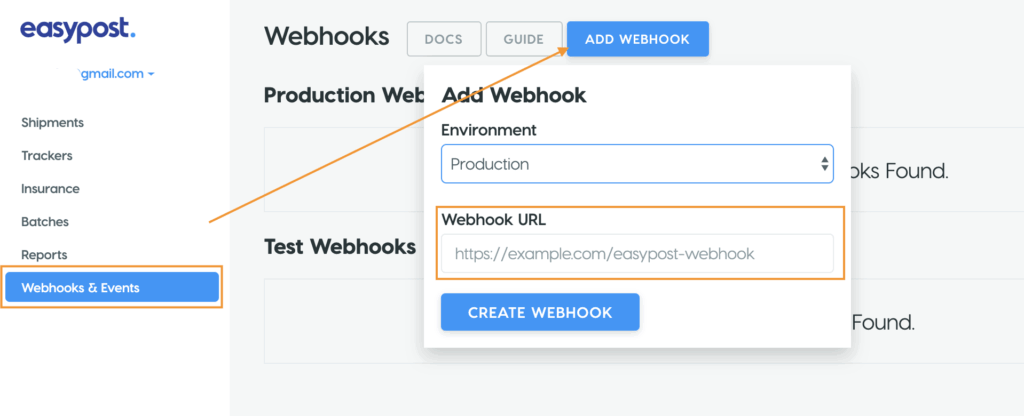Image resolution: width=1024 pixels, height=416 pixels.
Task: Open the Reports section
Action: tap(44, 255)
